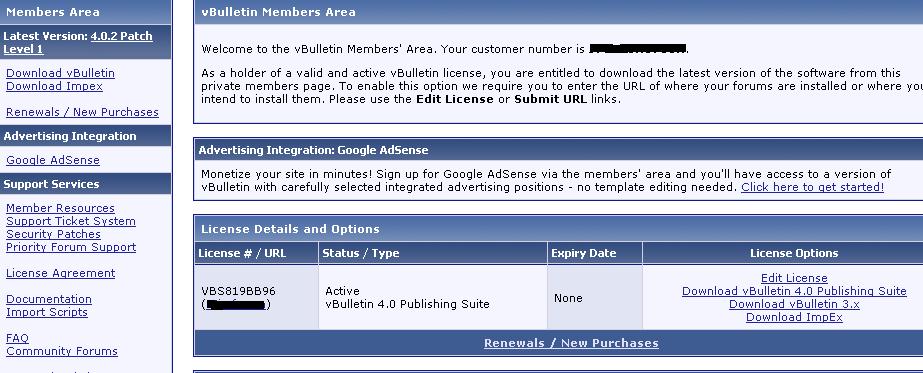Click 'Members Area' sidebar heading

(52, 12)
